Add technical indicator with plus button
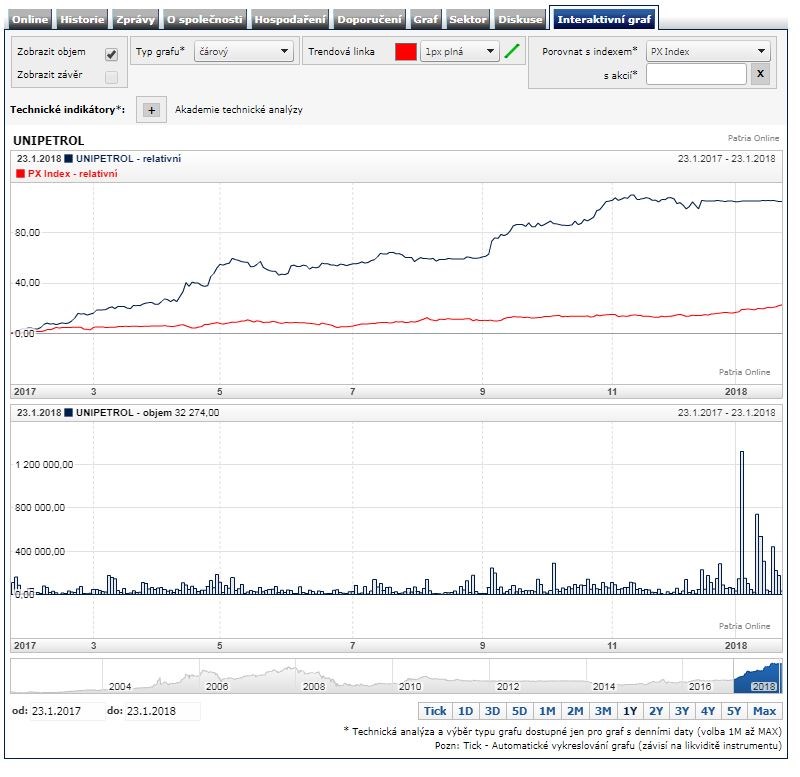This screenshot has height=777, width=800. (152, 110)
